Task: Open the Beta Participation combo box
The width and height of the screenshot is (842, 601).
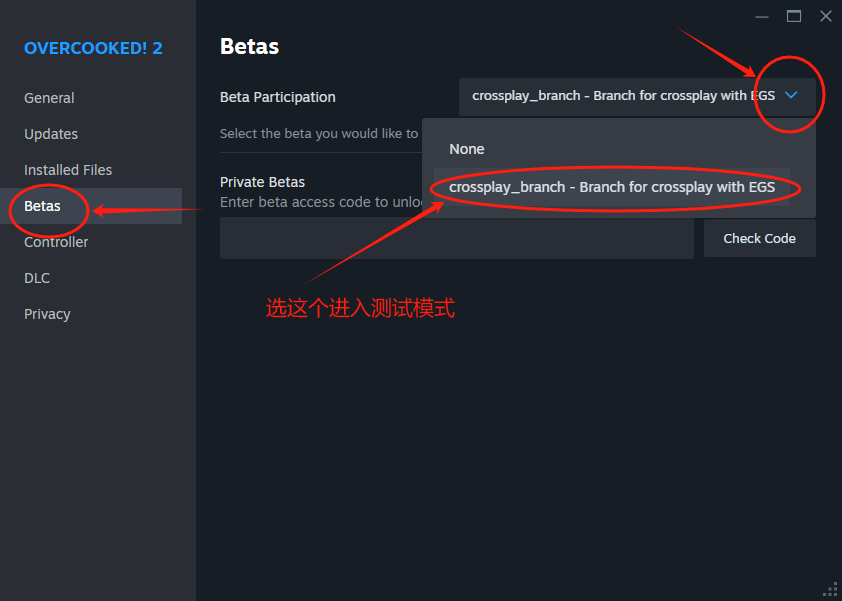Action: 624,97
